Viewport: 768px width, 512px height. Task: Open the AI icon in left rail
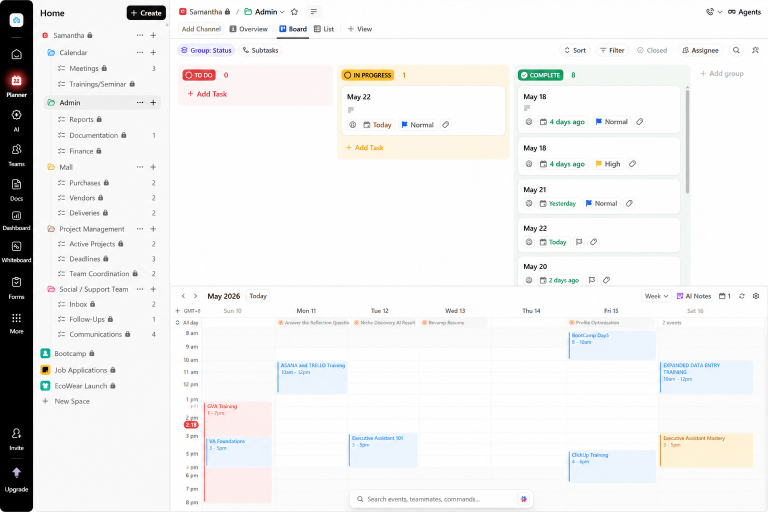coord(16,120)
